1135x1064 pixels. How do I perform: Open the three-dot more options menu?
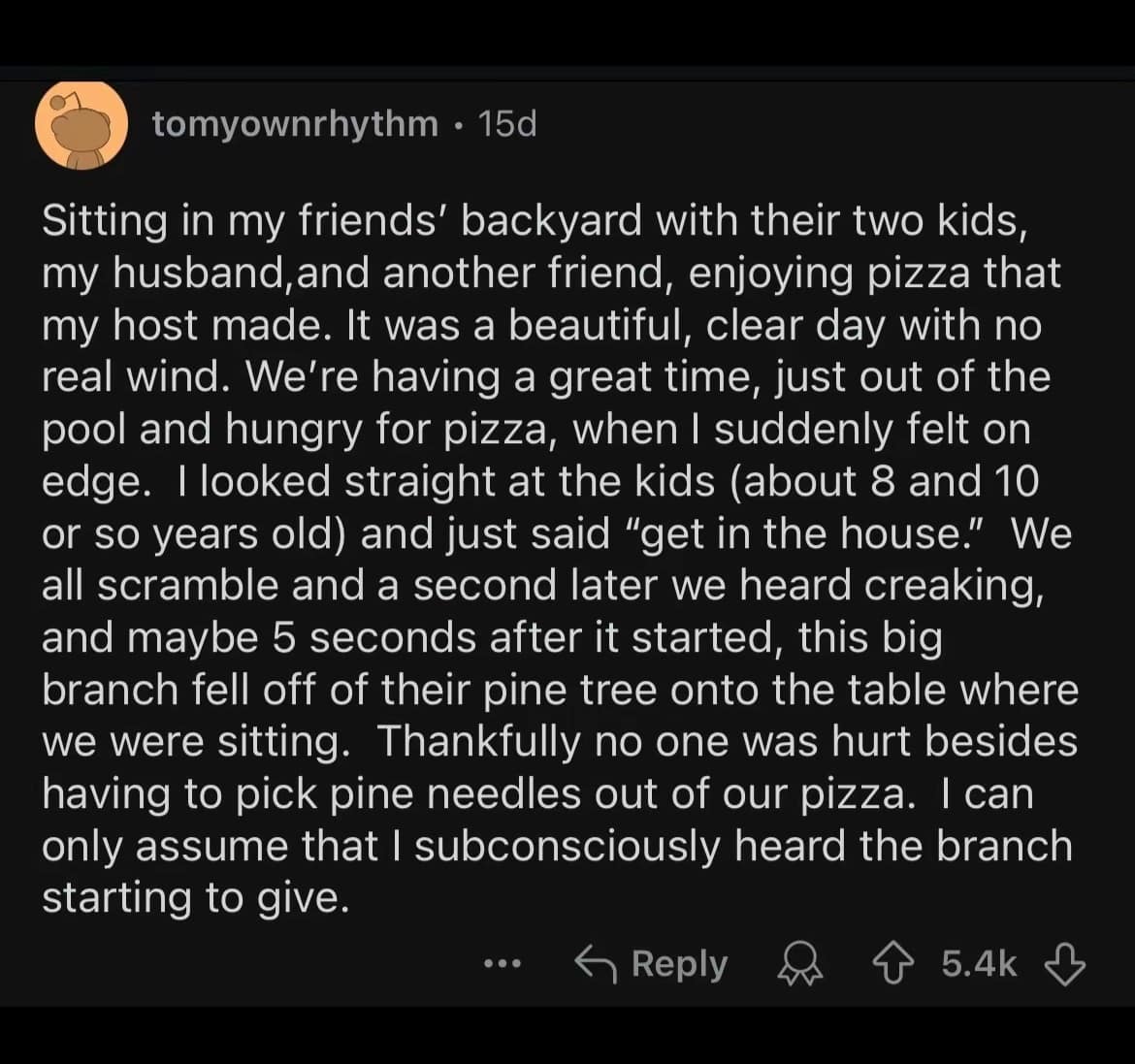coord(503,964)
